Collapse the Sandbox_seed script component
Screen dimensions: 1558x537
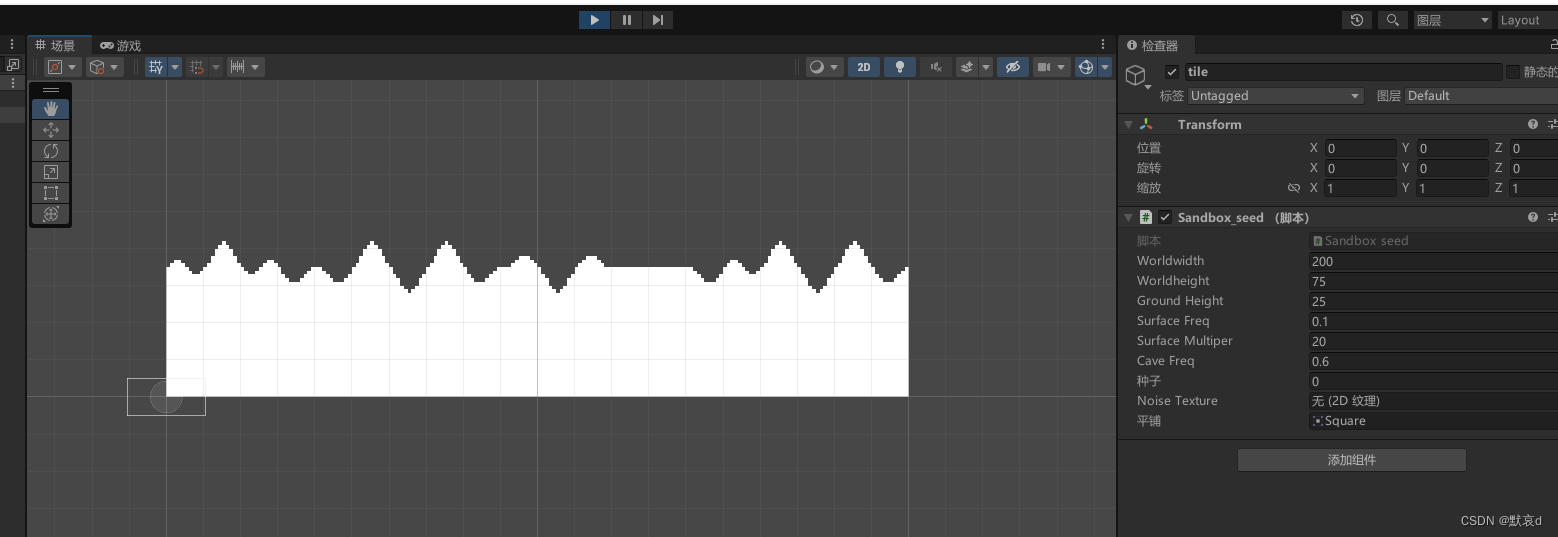point(1129,217)
